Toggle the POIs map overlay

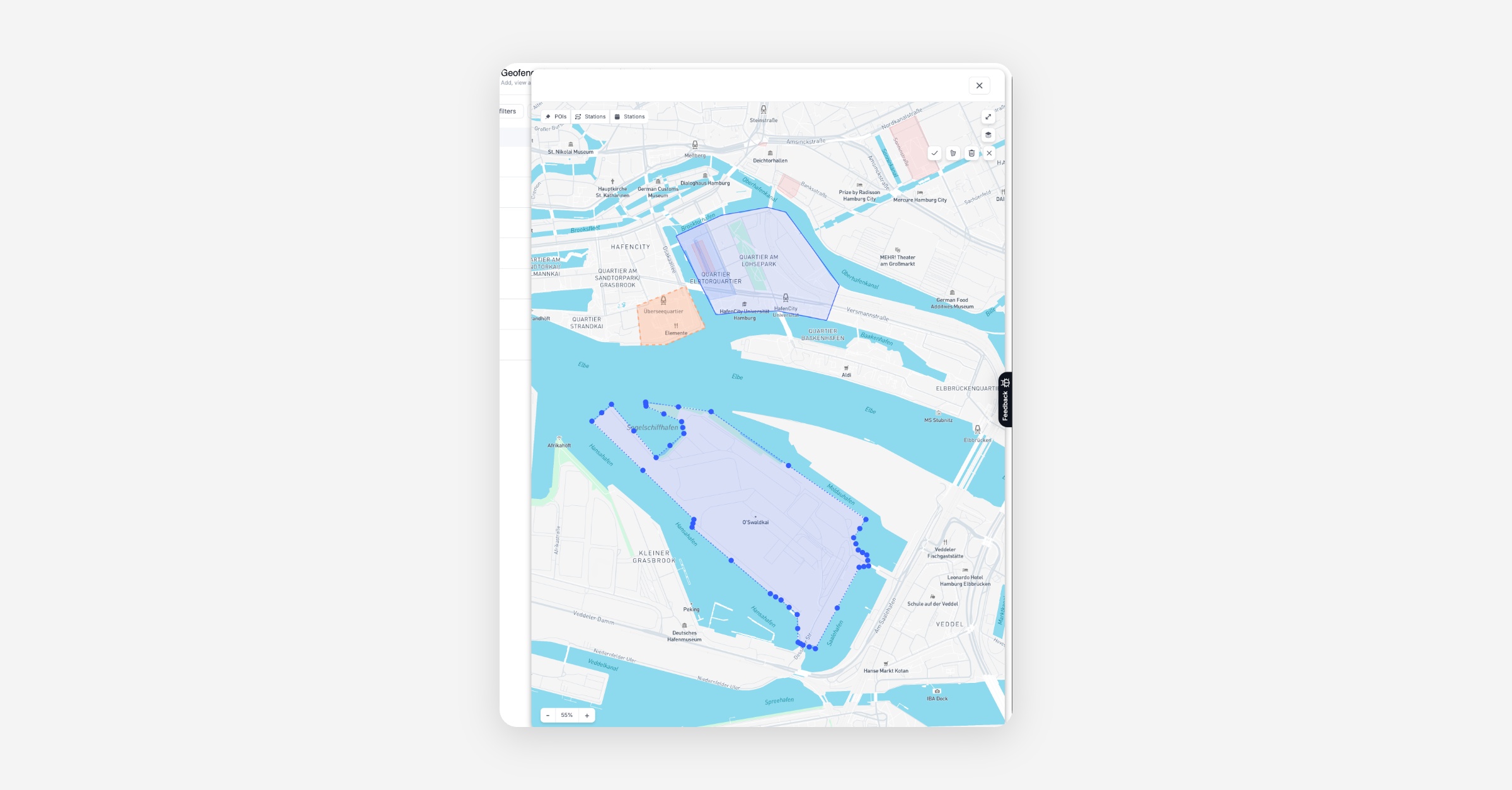pyautogui.click(x=556, y=117)
